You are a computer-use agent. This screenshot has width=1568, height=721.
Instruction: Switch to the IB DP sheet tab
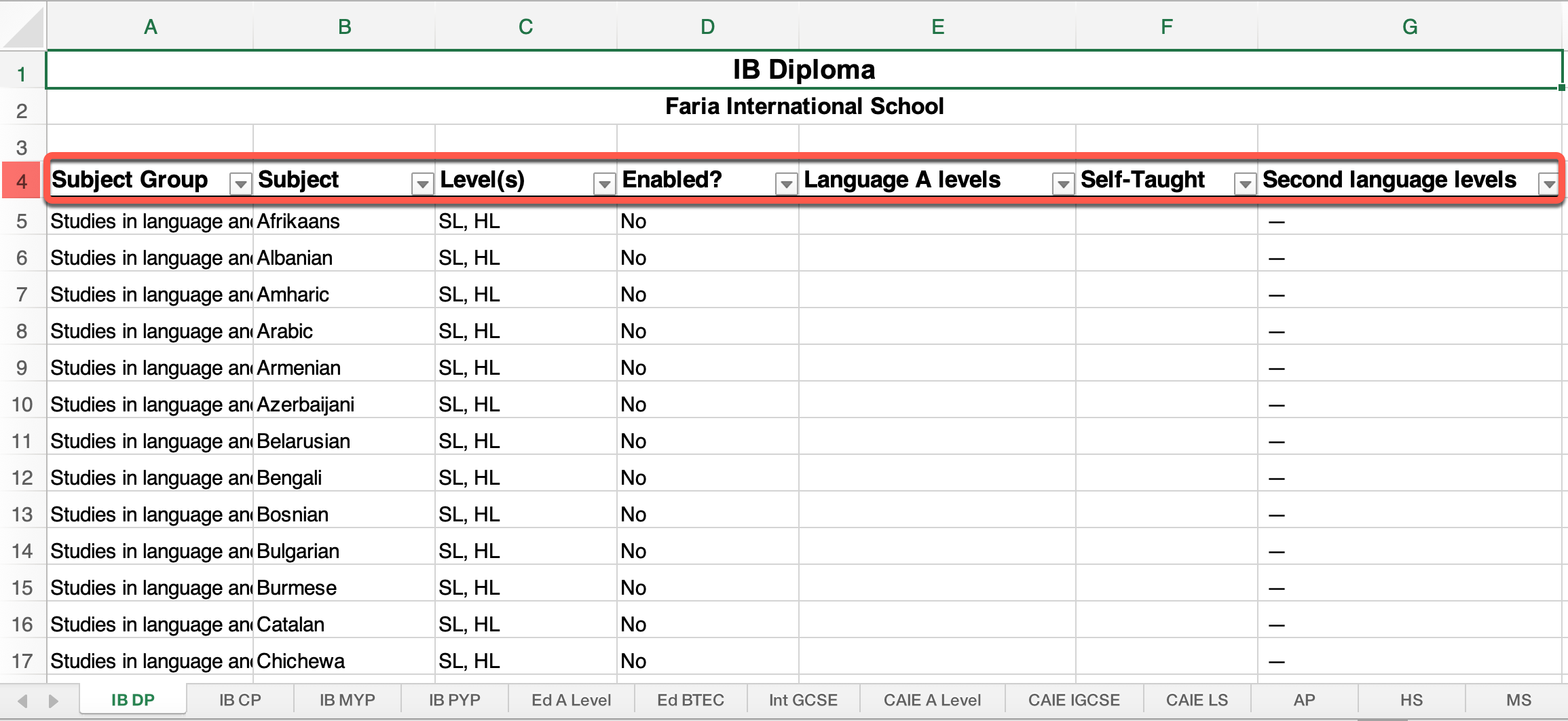pyautogui.click(x=133, y=700)
